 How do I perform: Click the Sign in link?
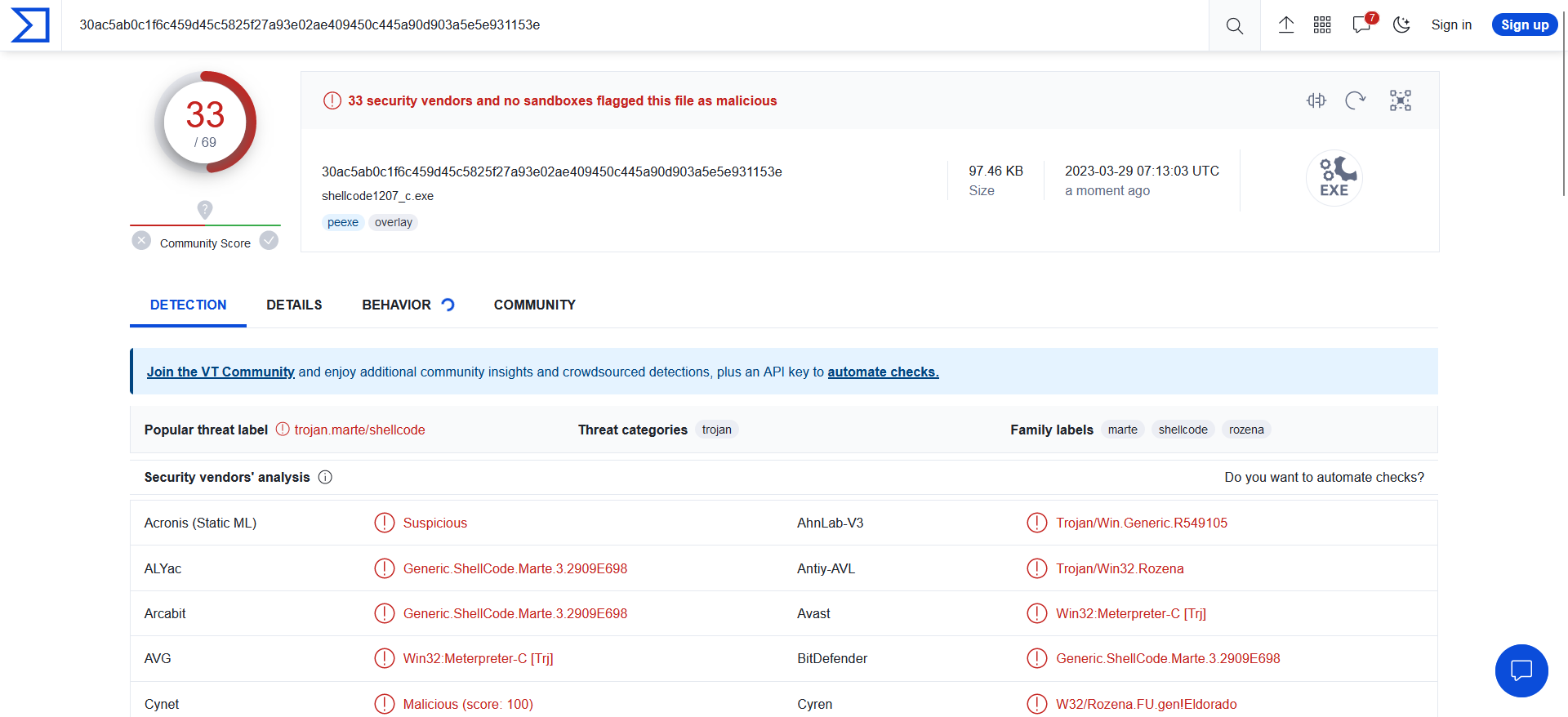[1451, 24]
